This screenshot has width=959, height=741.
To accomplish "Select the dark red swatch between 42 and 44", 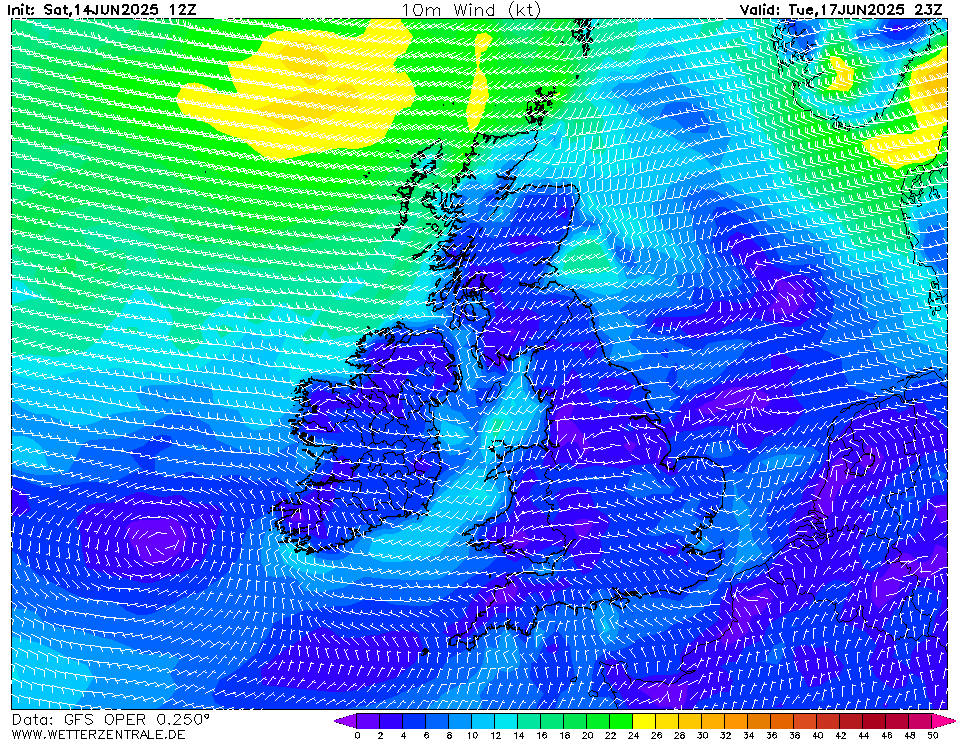I will click(x=851, y=721).
